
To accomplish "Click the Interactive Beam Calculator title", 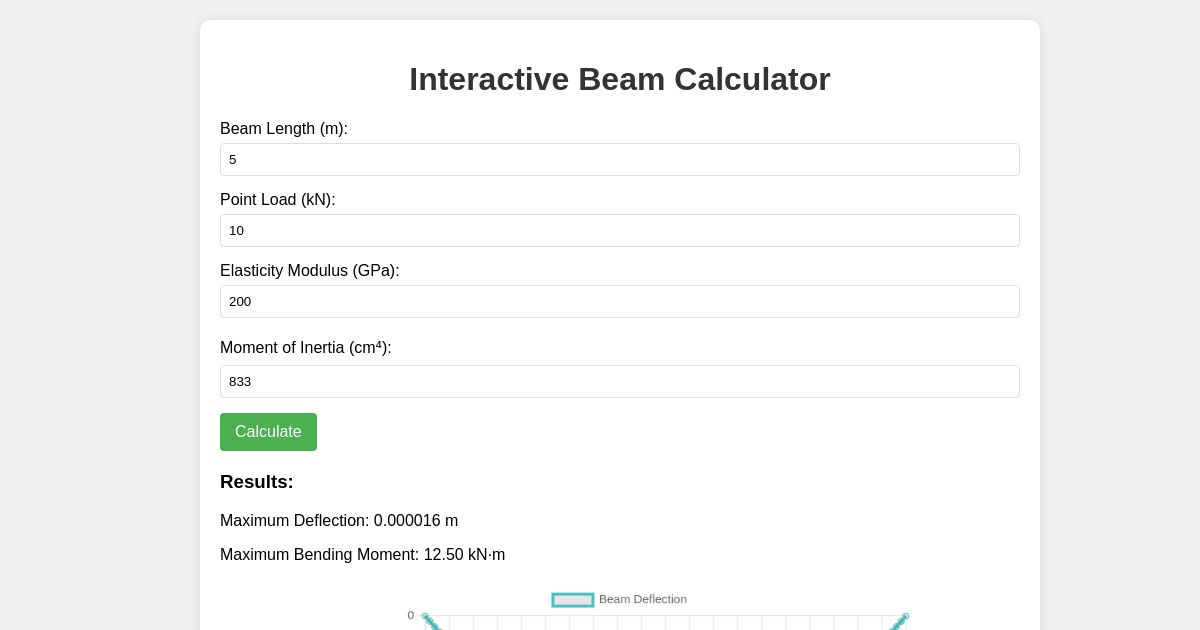I will pos(620,79).
